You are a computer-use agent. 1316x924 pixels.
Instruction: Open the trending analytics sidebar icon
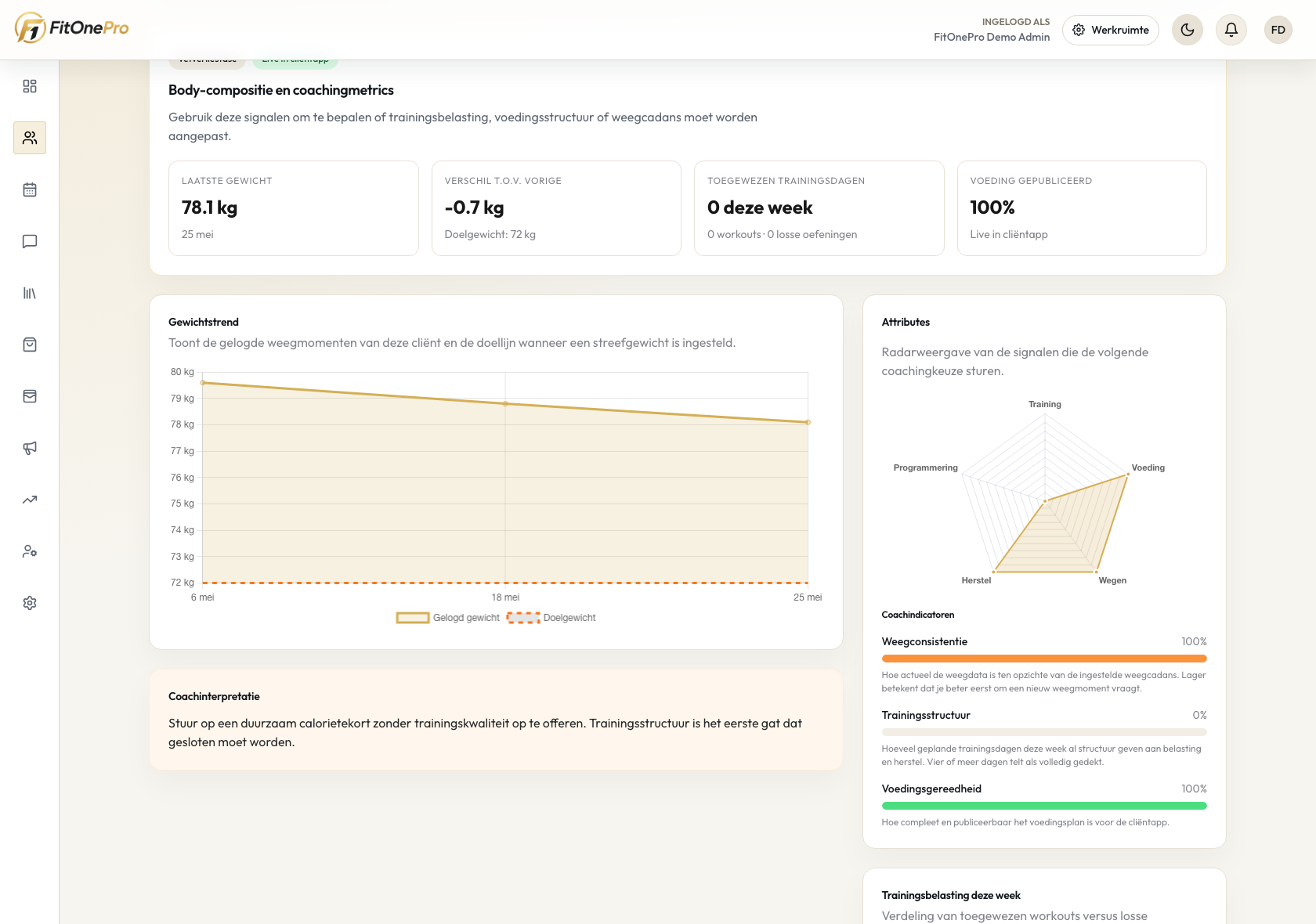tap(30, 500)
